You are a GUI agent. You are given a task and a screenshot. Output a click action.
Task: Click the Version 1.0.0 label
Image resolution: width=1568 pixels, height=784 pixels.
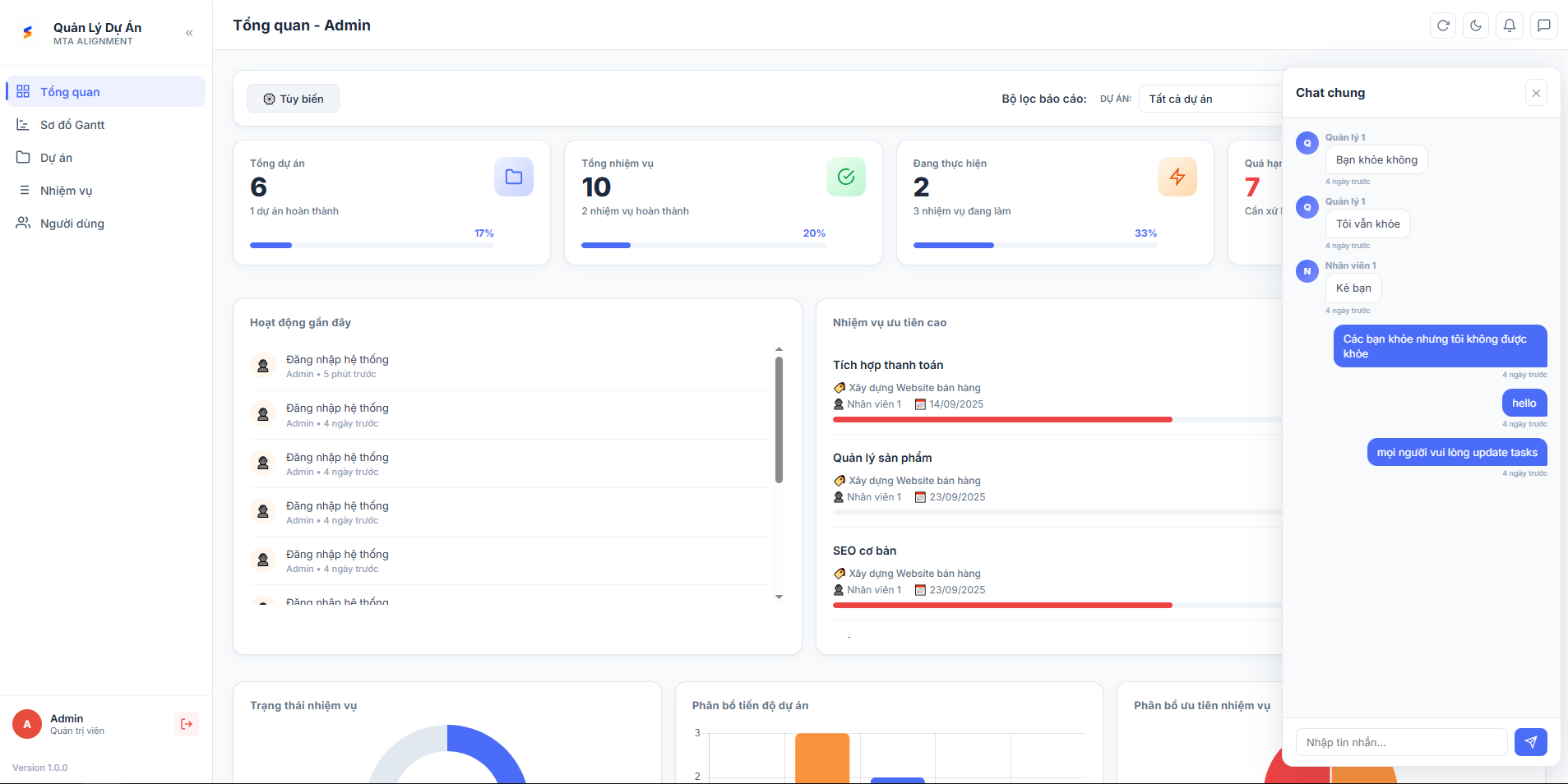[x=40, y=768]
